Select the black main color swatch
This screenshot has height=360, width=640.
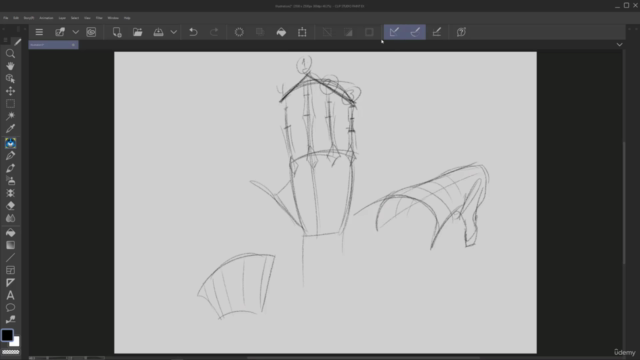(7, 335)
